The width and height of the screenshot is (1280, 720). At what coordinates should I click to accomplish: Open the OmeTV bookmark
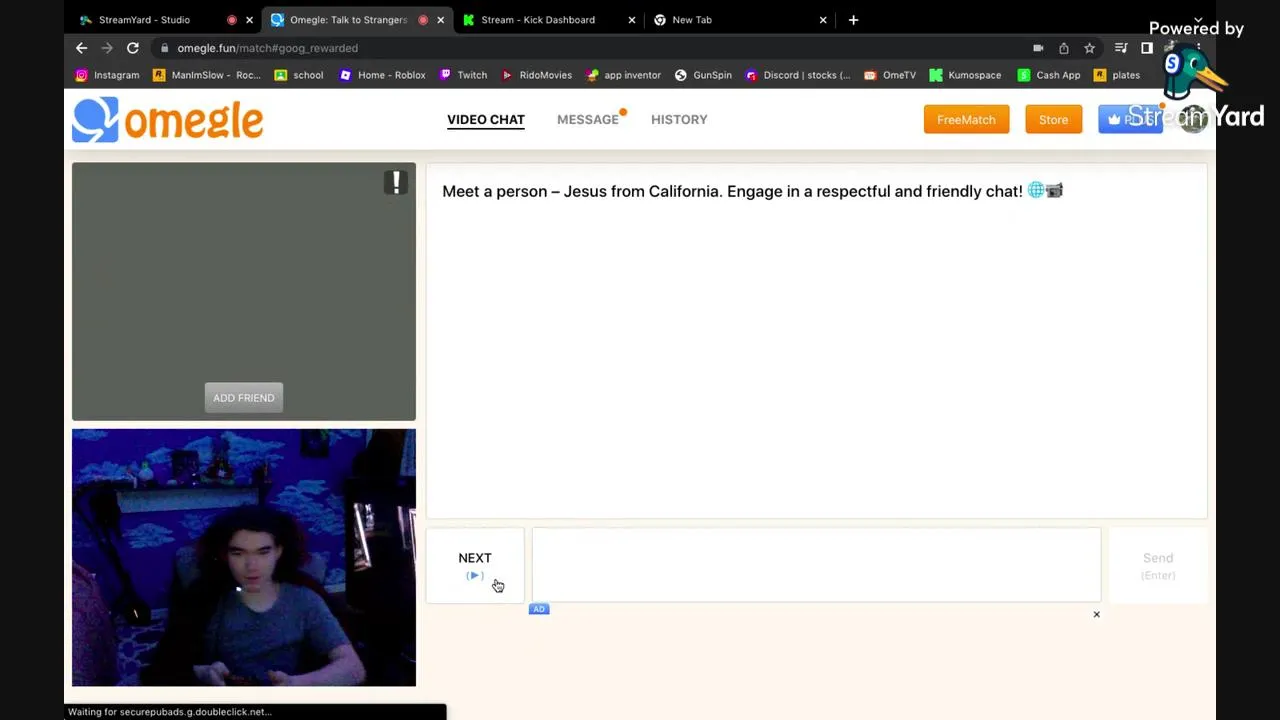pyautogui.click(x=890, y=75)
